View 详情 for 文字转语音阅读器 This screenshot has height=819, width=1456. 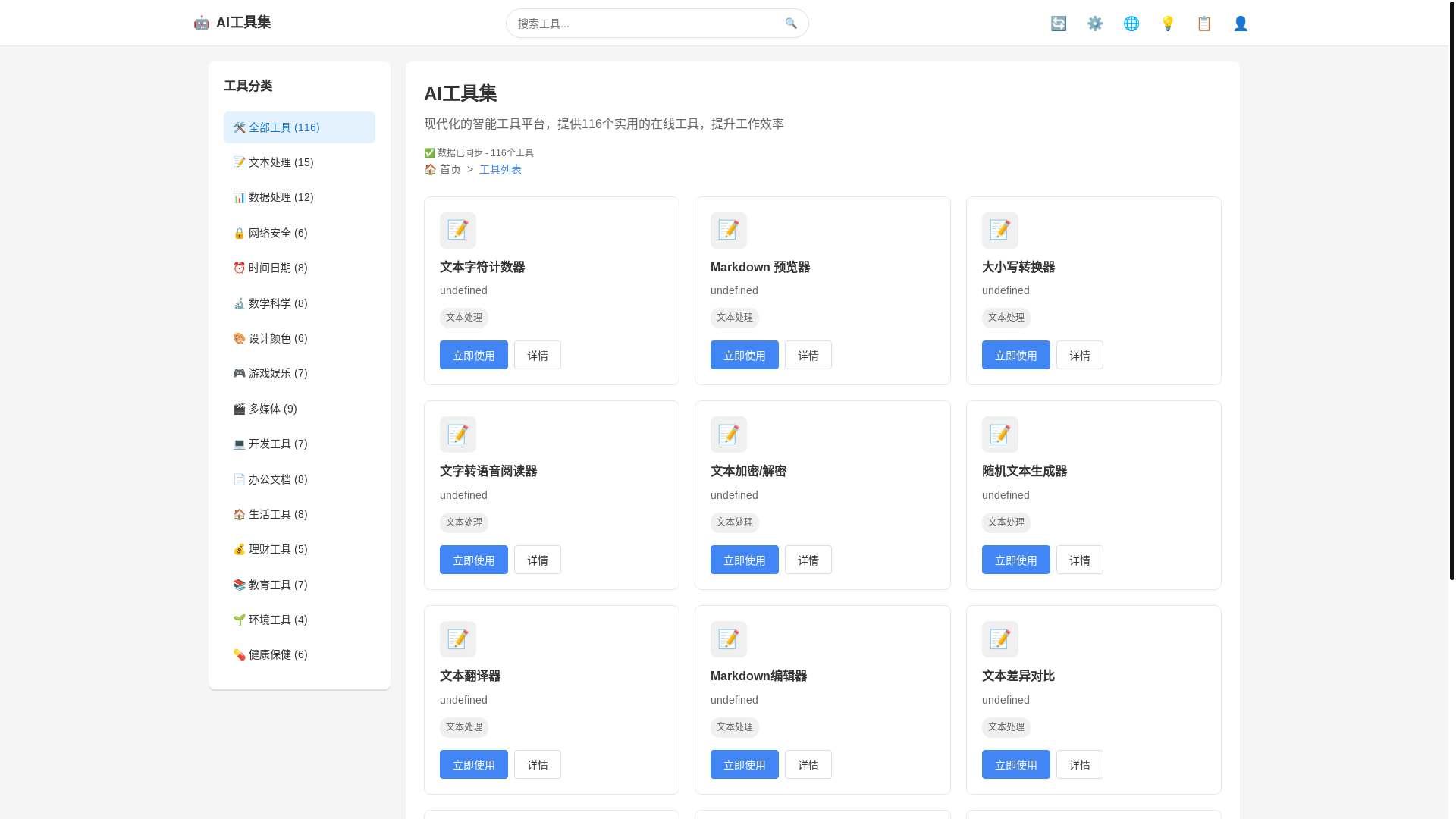pyautogui.click(x=538, y=560)
